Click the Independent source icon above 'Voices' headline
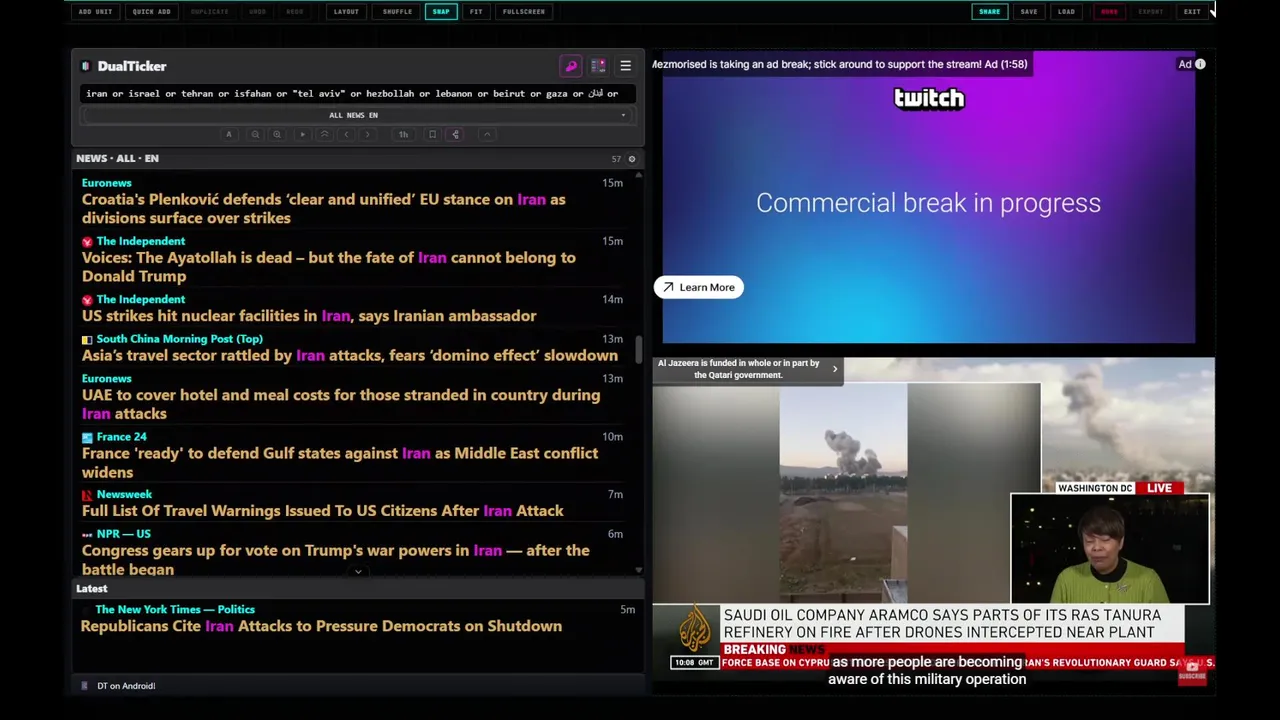The height and width of the screenshot is (720, 1280). [x=87, y=241]
